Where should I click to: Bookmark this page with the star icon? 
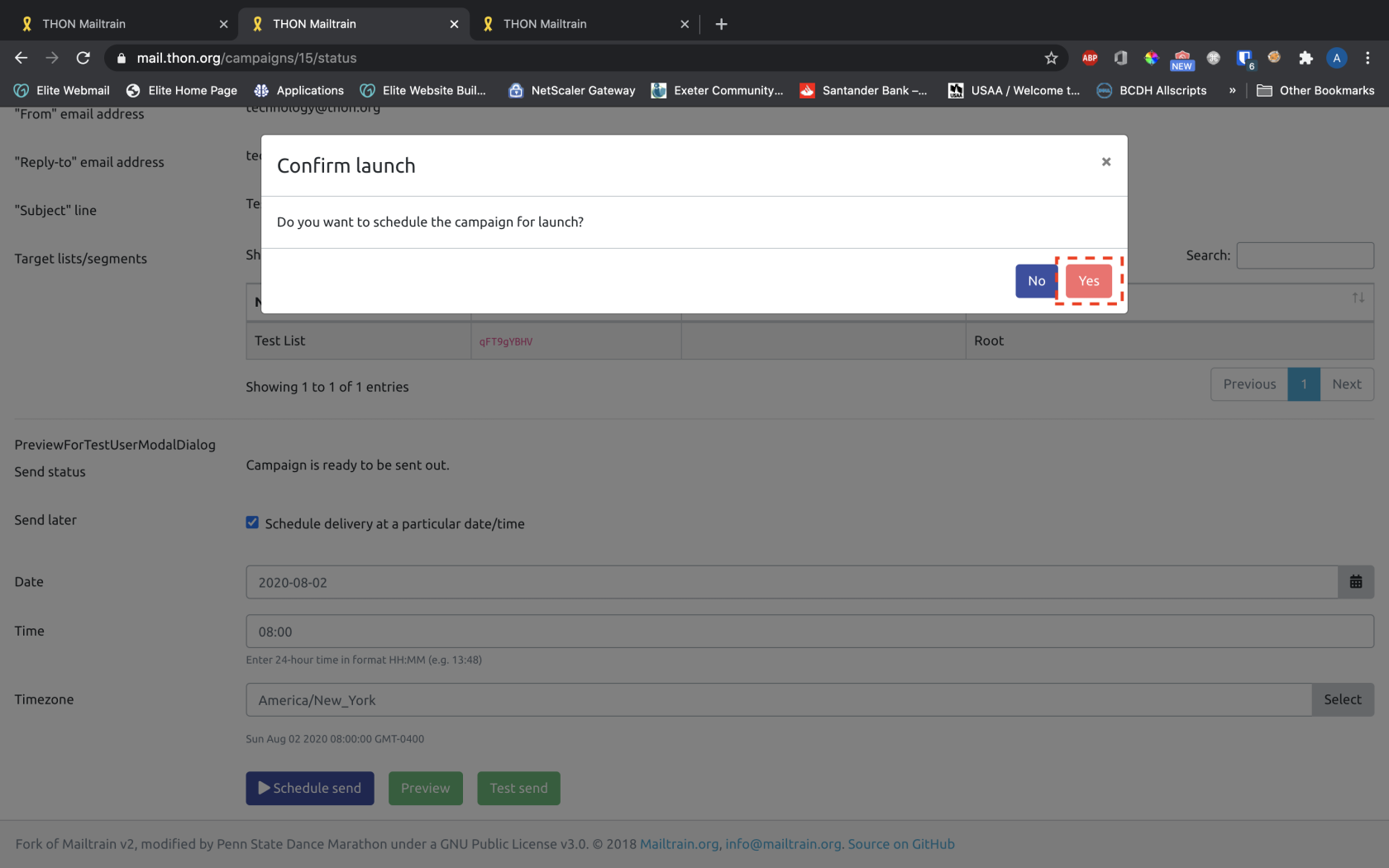pos(1051,58)
